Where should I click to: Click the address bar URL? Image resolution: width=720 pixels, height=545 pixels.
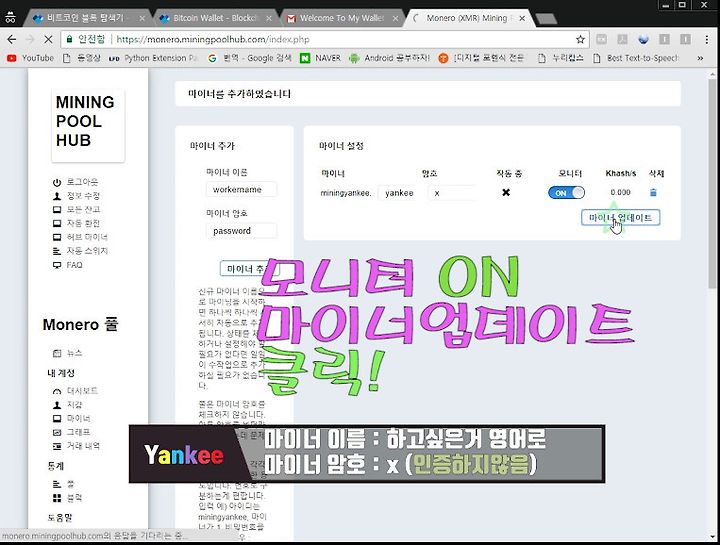(x=213, y=39)
